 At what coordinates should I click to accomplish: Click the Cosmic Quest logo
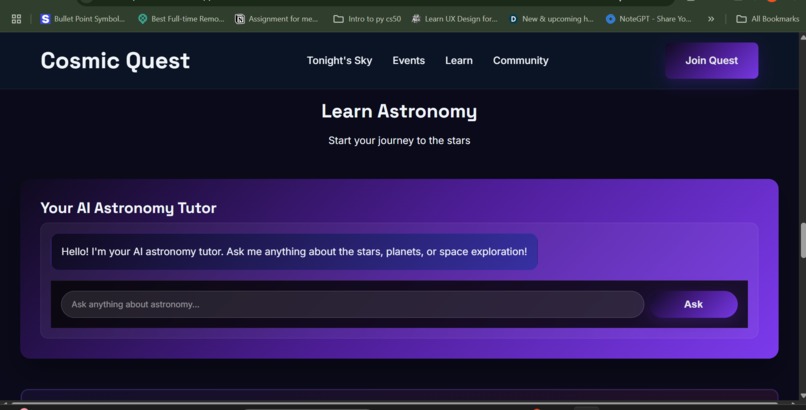[115, 61]
